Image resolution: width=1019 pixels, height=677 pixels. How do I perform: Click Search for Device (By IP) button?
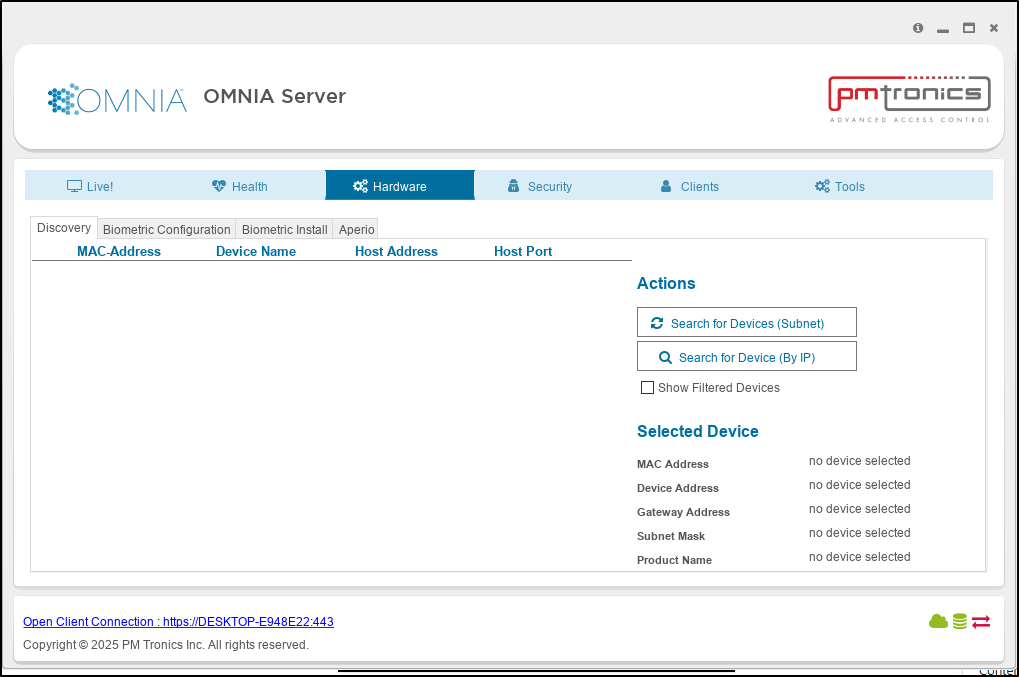point(747,356)
